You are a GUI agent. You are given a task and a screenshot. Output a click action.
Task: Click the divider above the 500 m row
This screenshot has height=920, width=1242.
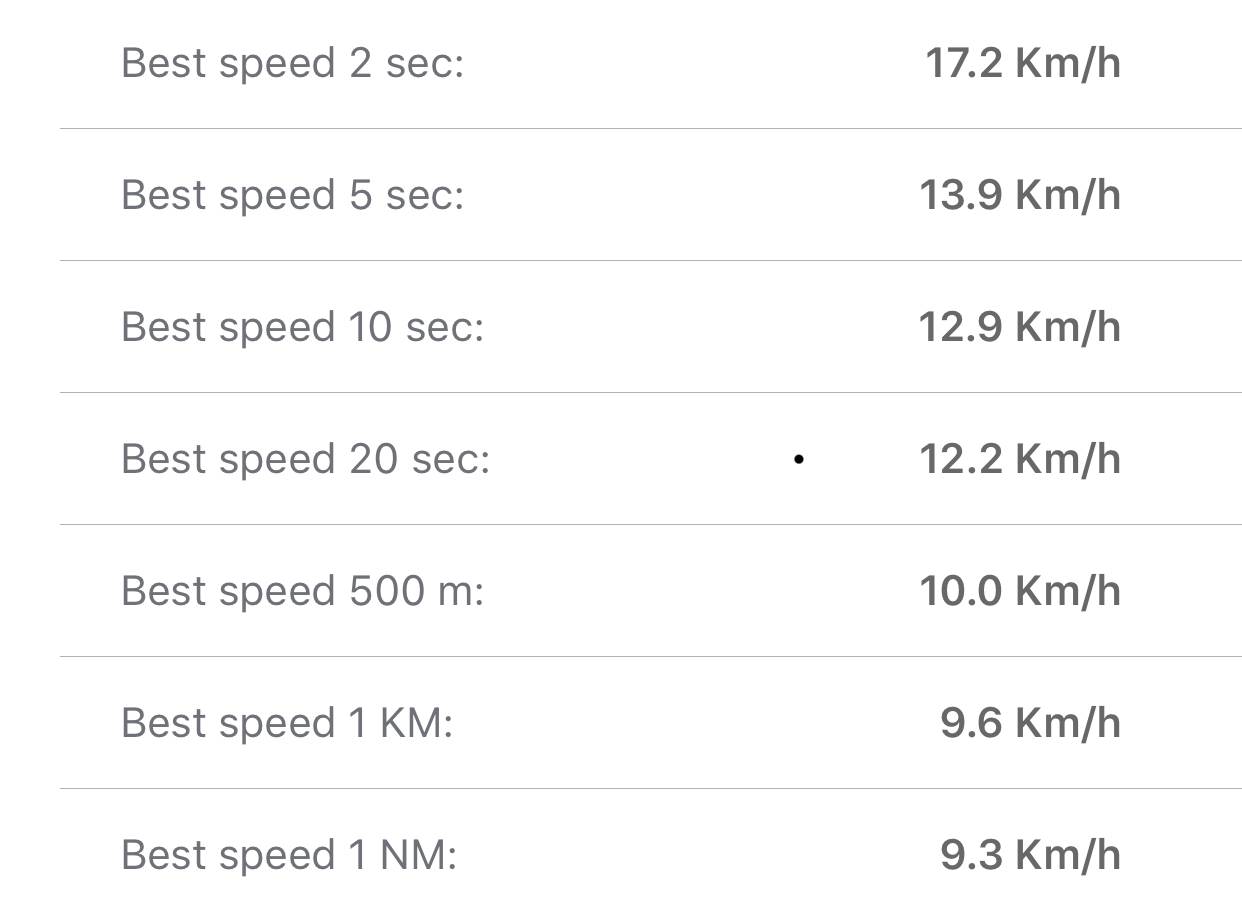click(650, 525)
